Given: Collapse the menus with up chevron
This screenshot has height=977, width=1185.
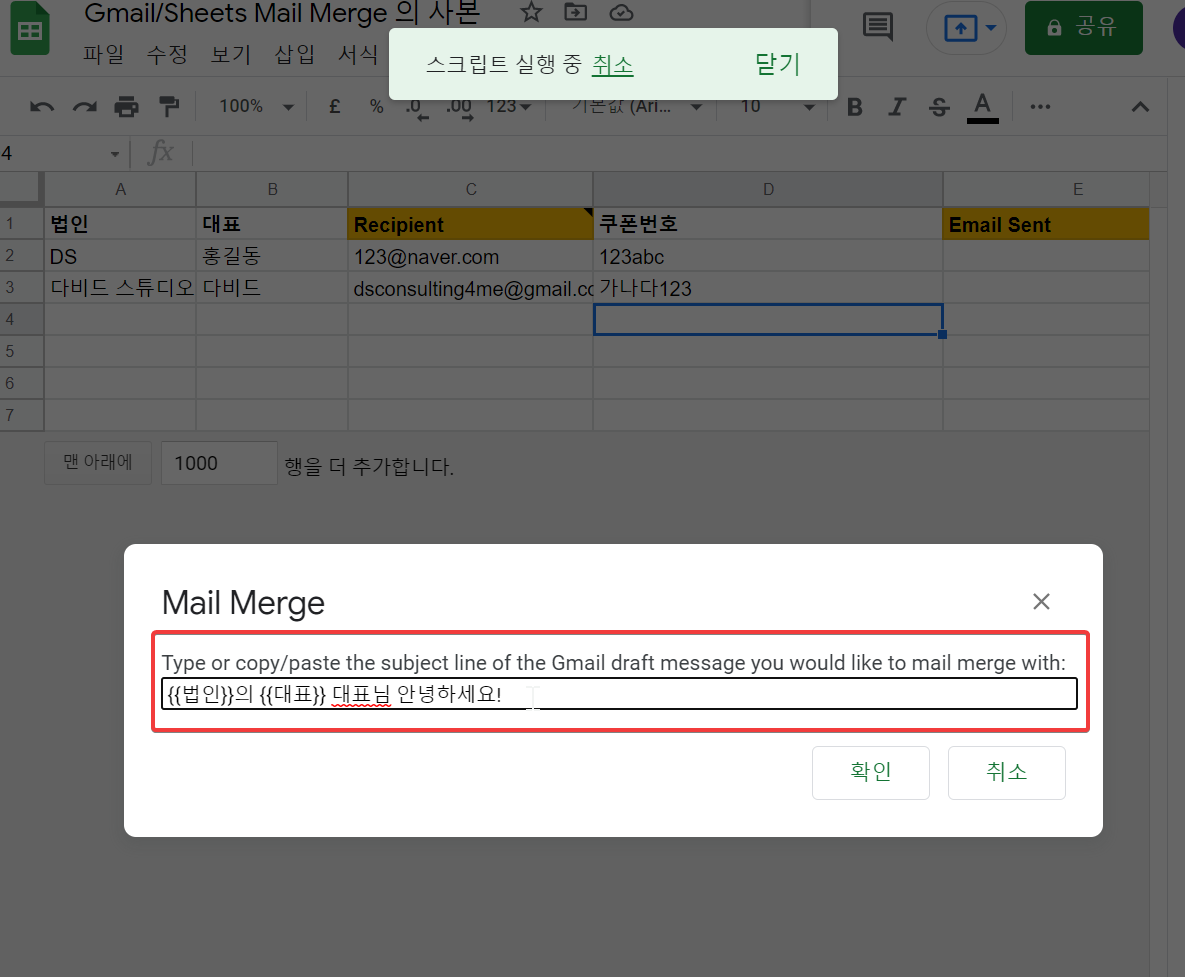Looking at the screenshot, I should click(x=1140, y=107).
